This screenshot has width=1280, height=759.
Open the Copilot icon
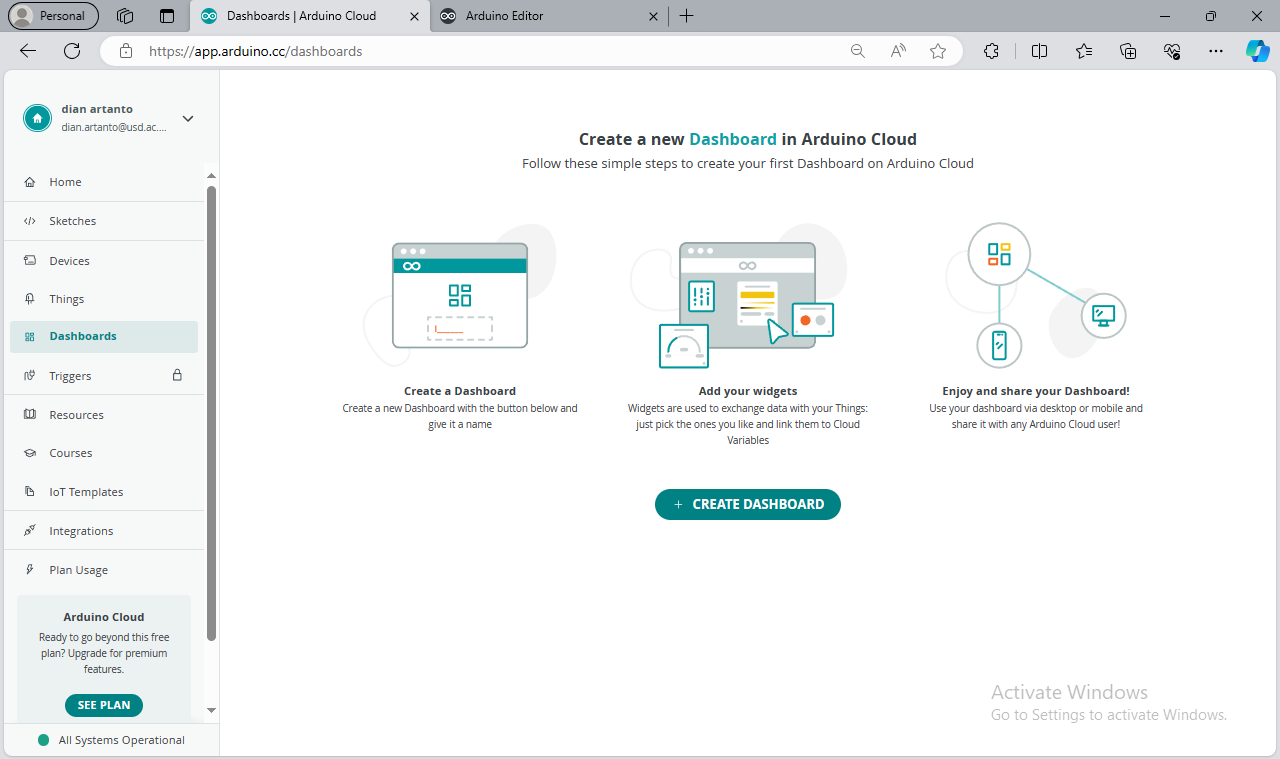pyautogui.click(x=1257, y=51)
